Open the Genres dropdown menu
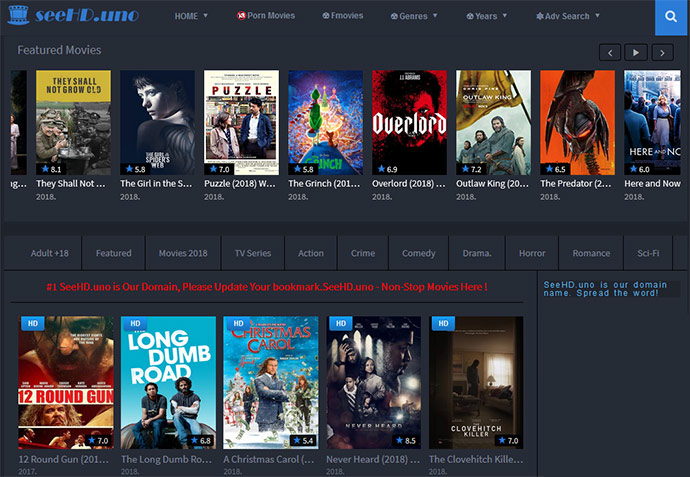Image resolution: width=690 pixels, height=477 pixels. [x=413, y=17]
